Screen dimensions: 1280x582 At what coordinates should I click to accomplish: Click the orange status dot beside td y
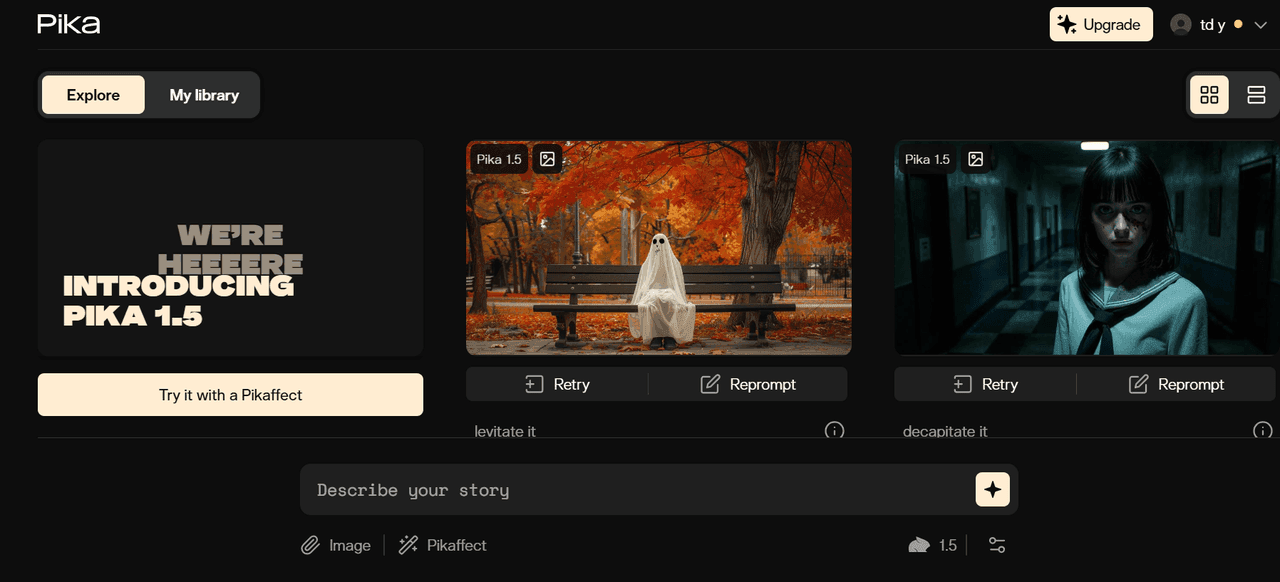click(x=1238, y=24)
